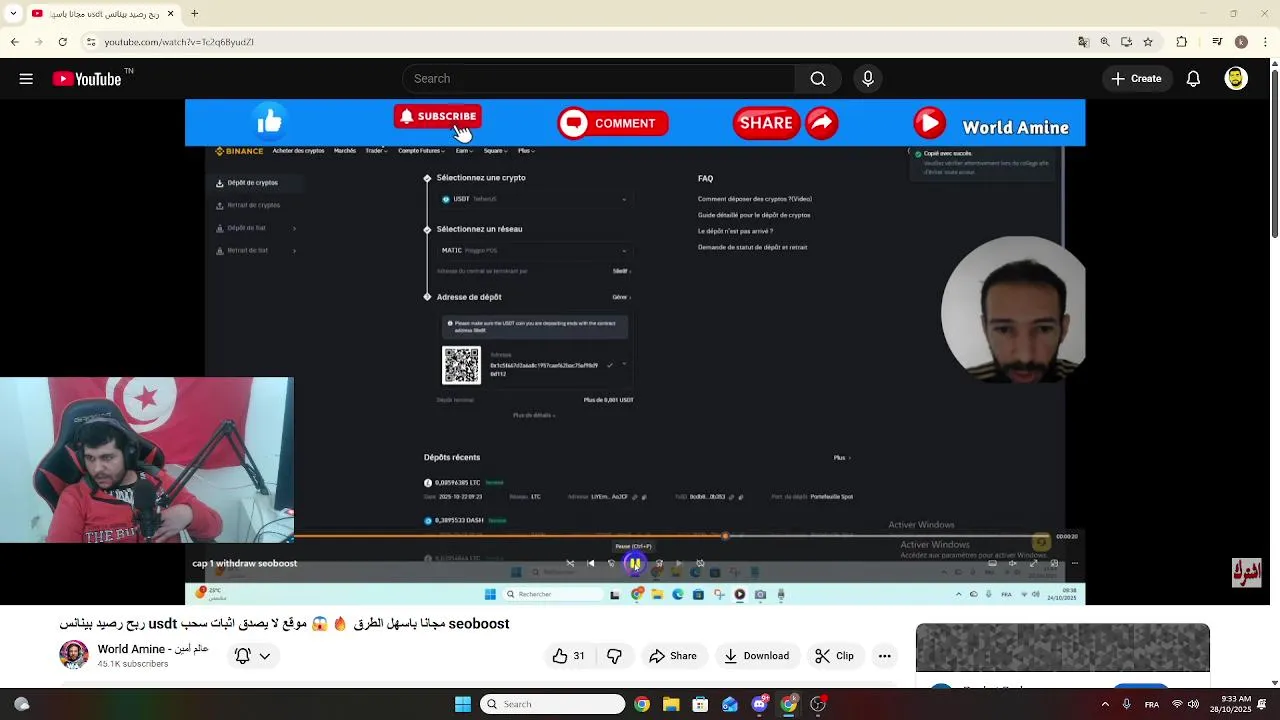Image resolution: width=1280 pixels, height=720 pixels.
Task: Click the Windows taskbar Search box
Action: (553, 704)
